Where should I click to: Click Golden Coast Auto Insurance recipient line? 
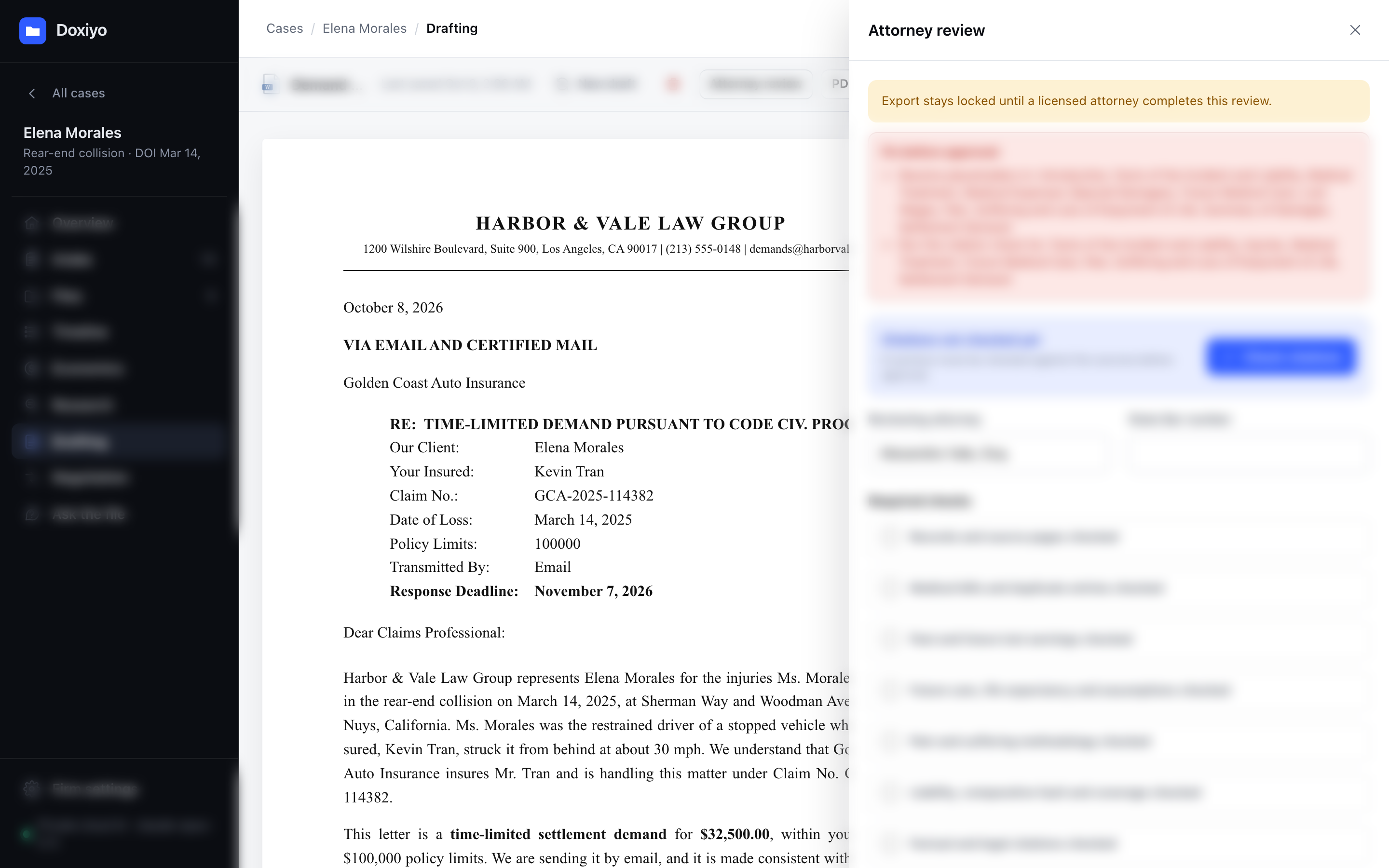click(x=434, y=383)
